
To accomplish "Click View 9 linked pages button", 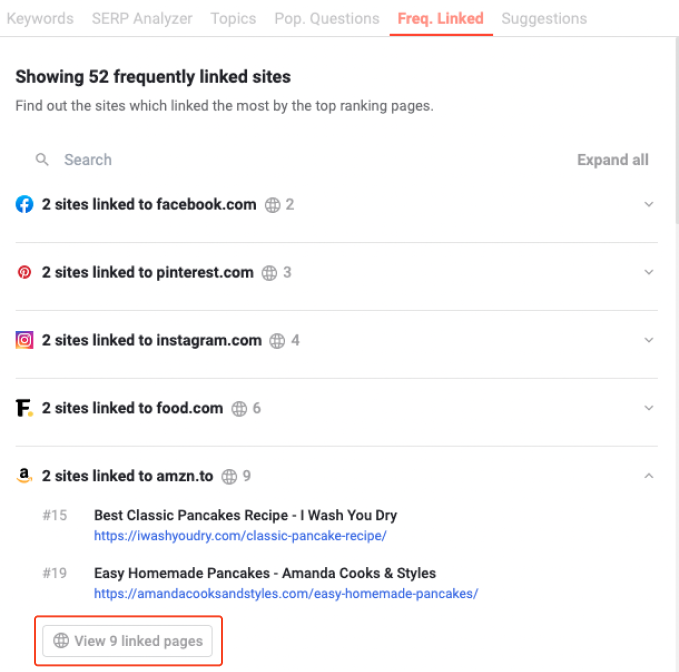I will point(128,641).
